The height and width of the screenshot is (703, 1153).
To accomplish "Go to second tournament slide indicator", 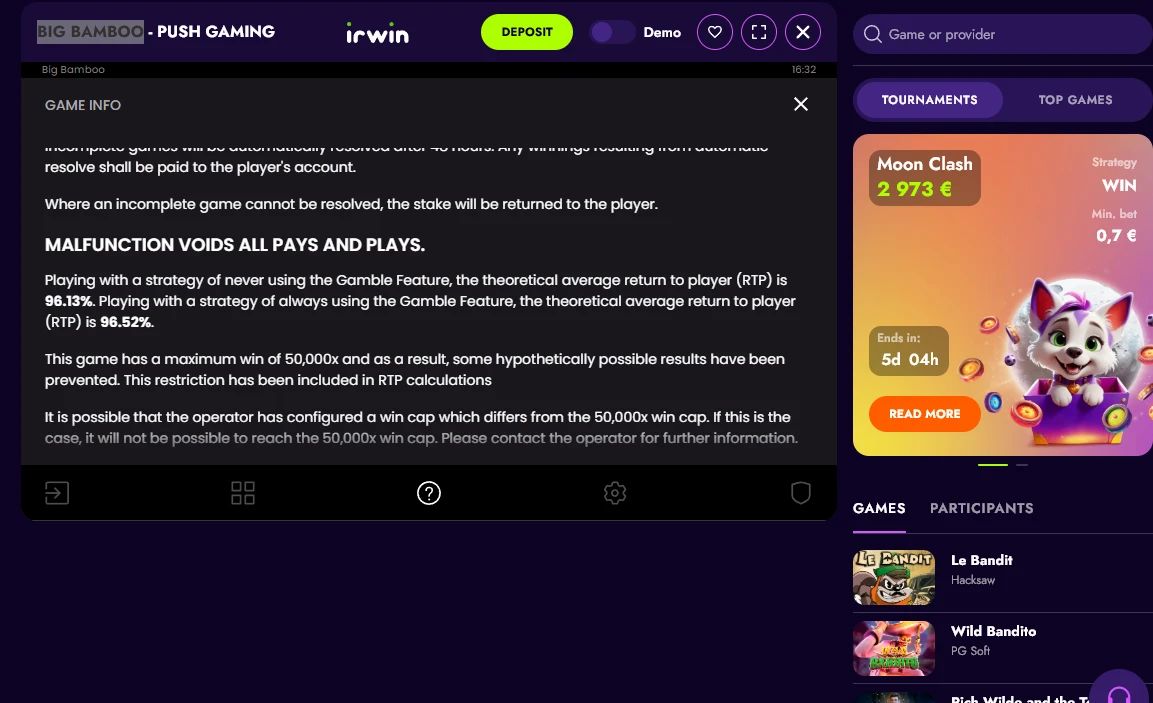I will (1022, 465).
